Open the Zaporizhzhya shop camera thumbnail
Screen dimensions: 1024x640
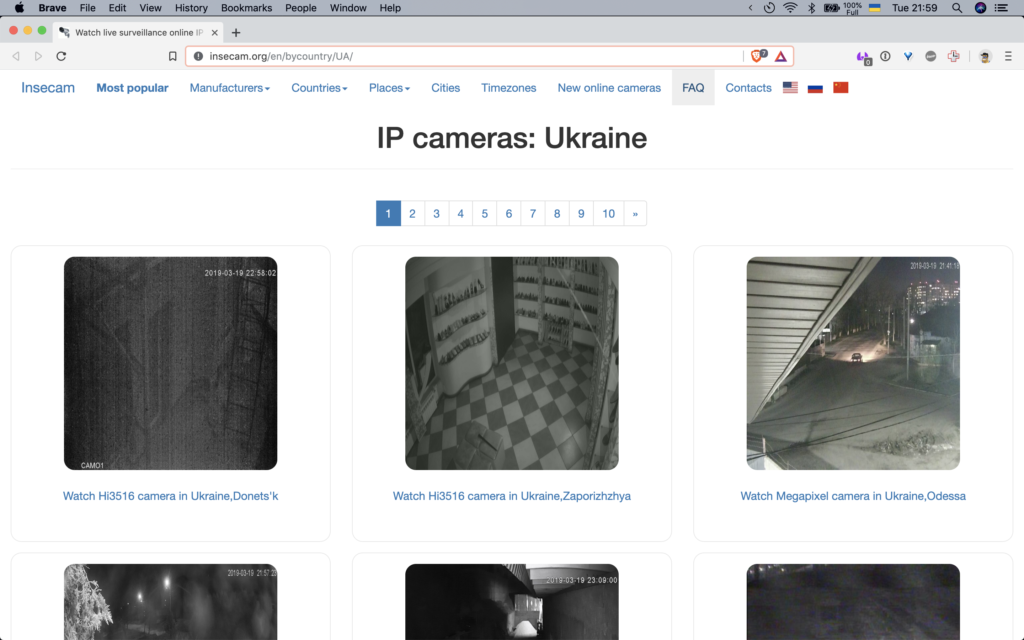pyautogui.click(x=512, y=363)
